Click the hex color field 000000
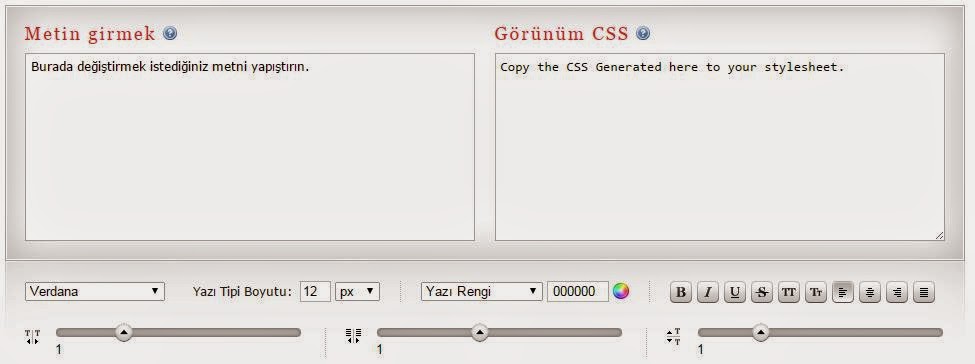Viewport: 975px width, 364px height. [x=578, y=291]
